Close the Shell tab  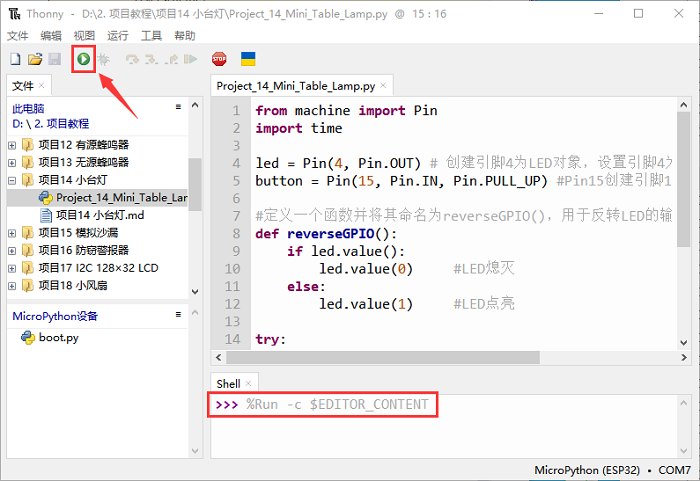tap(250, 384)
